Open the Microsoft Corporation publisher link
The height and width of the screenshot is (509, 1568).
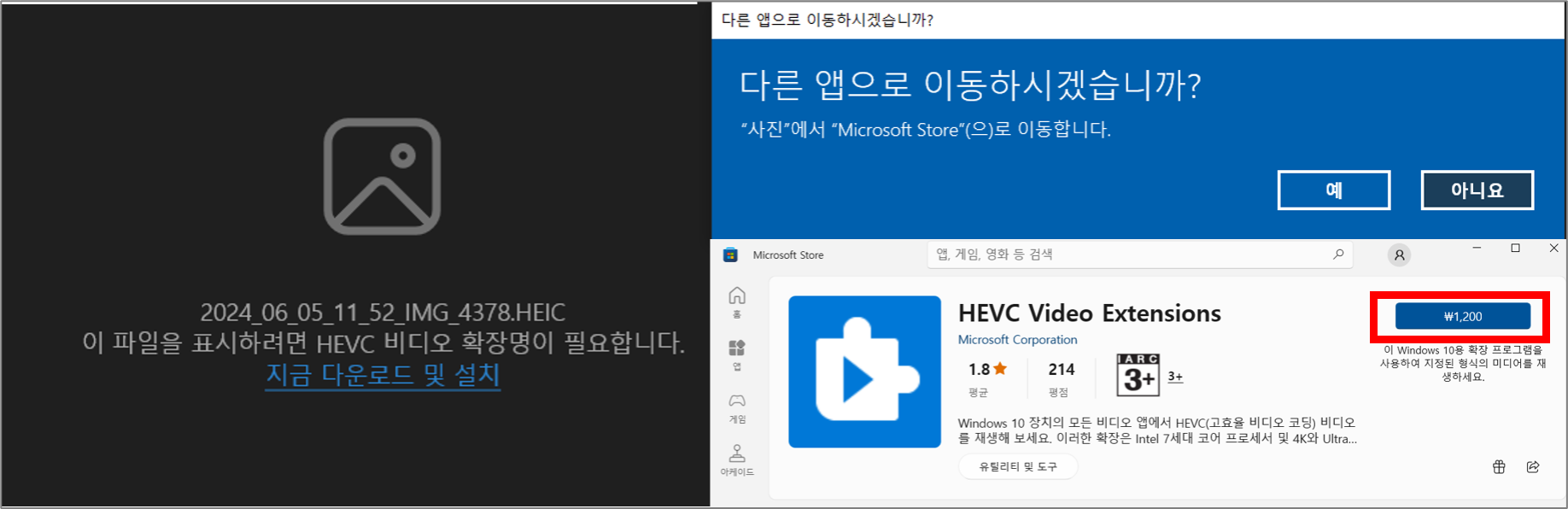click(x=1017, y=340)
